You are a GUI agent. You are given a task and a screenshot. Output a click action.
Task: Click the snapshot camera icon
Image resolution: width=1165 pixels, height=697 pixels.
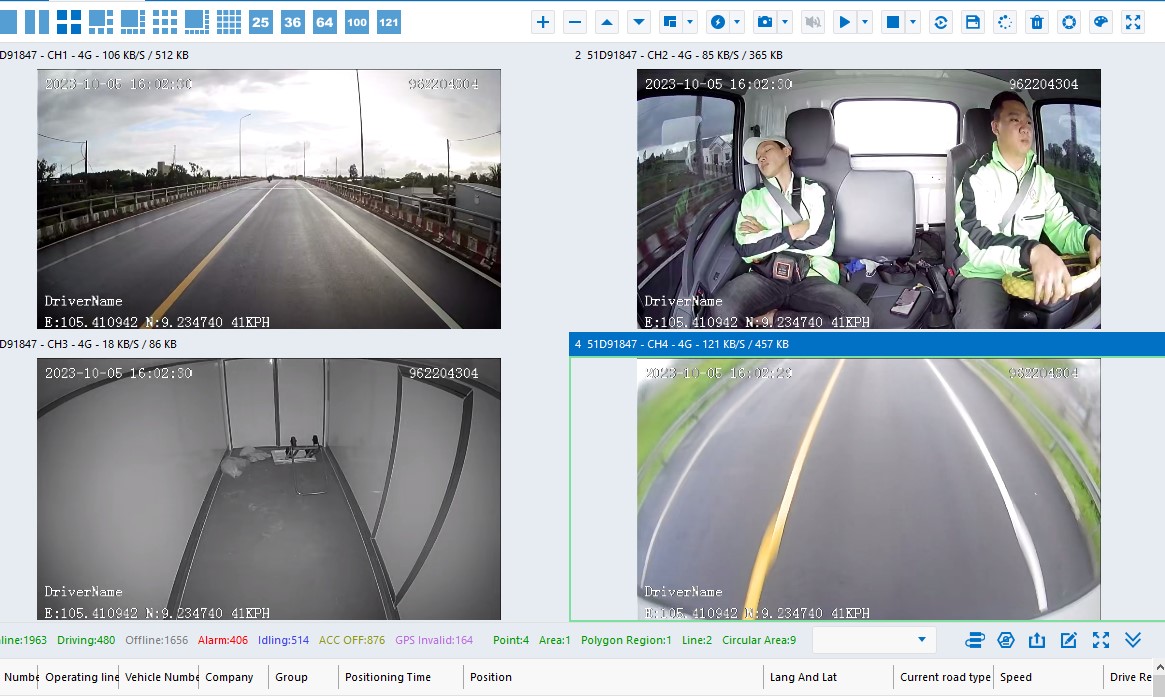(765, 22)
